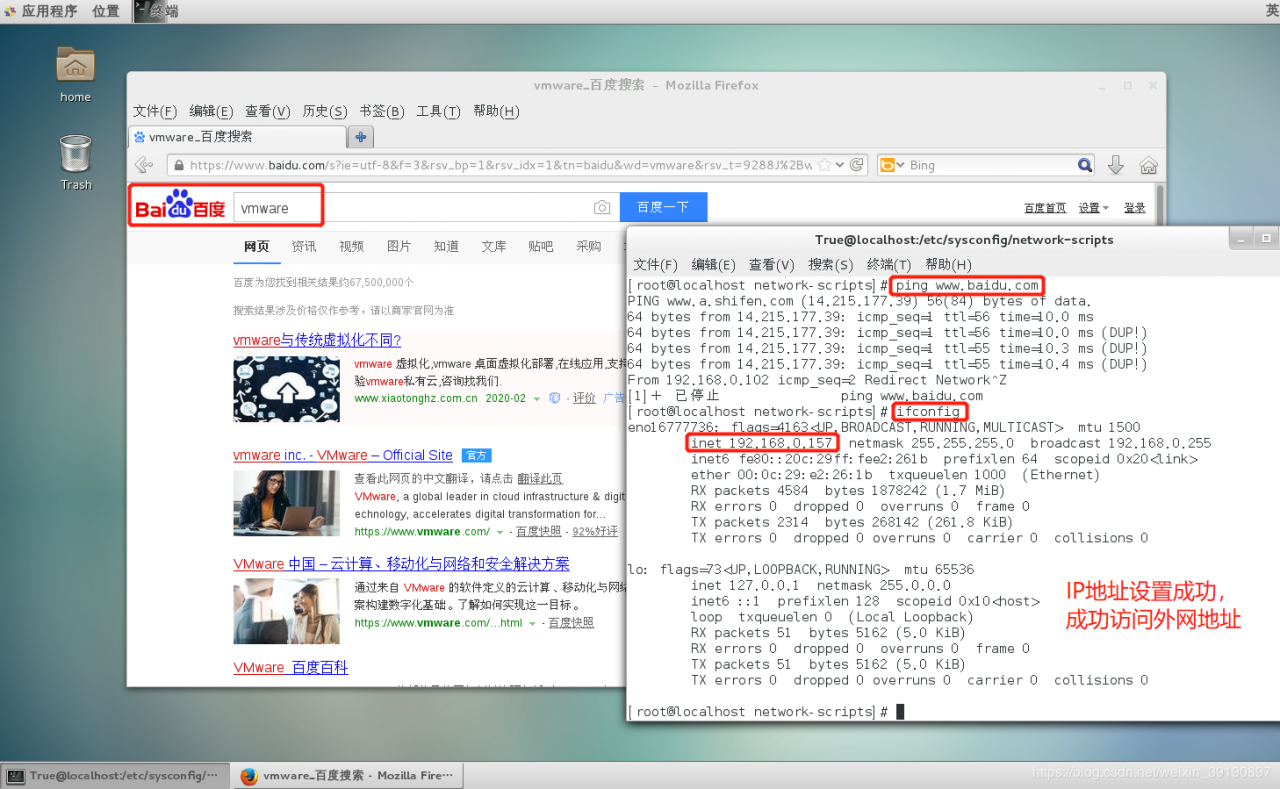The image size is (1280, 789).
Task: Expand the 设置 dropdown on Baidu
Action: [1094, 208]
